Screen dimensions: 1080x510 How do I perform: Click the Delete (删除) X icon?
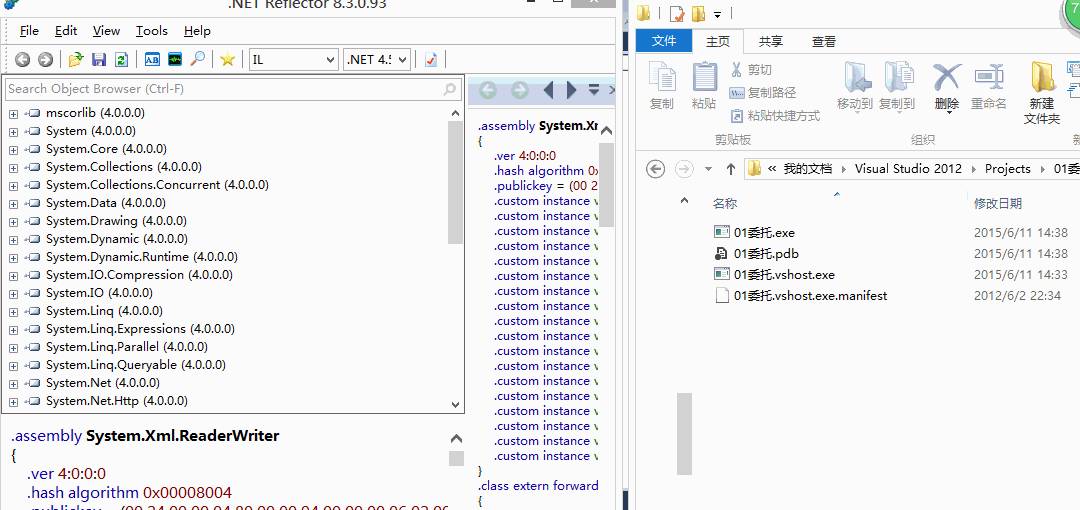[x=947, y=77]
